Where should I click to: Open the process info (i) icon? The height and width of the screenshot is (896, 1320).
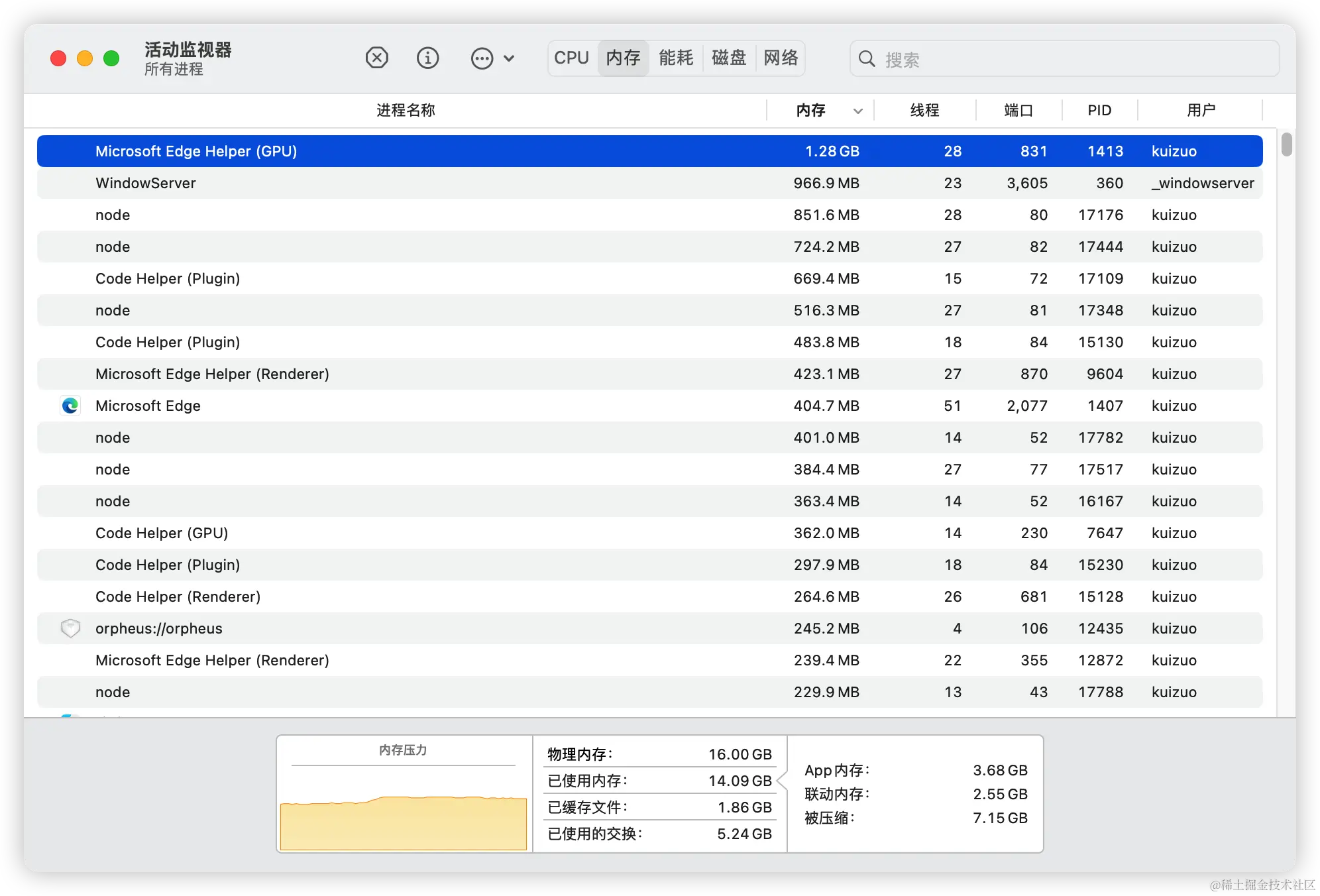click(x=427, y=58)
